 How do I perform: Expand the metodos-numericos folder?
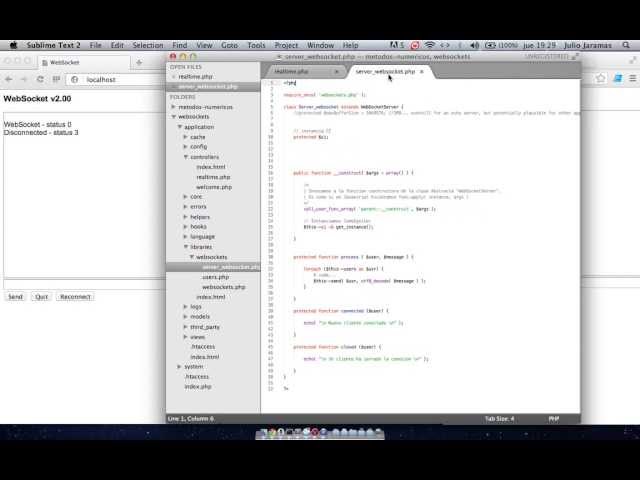coord(173,107)
